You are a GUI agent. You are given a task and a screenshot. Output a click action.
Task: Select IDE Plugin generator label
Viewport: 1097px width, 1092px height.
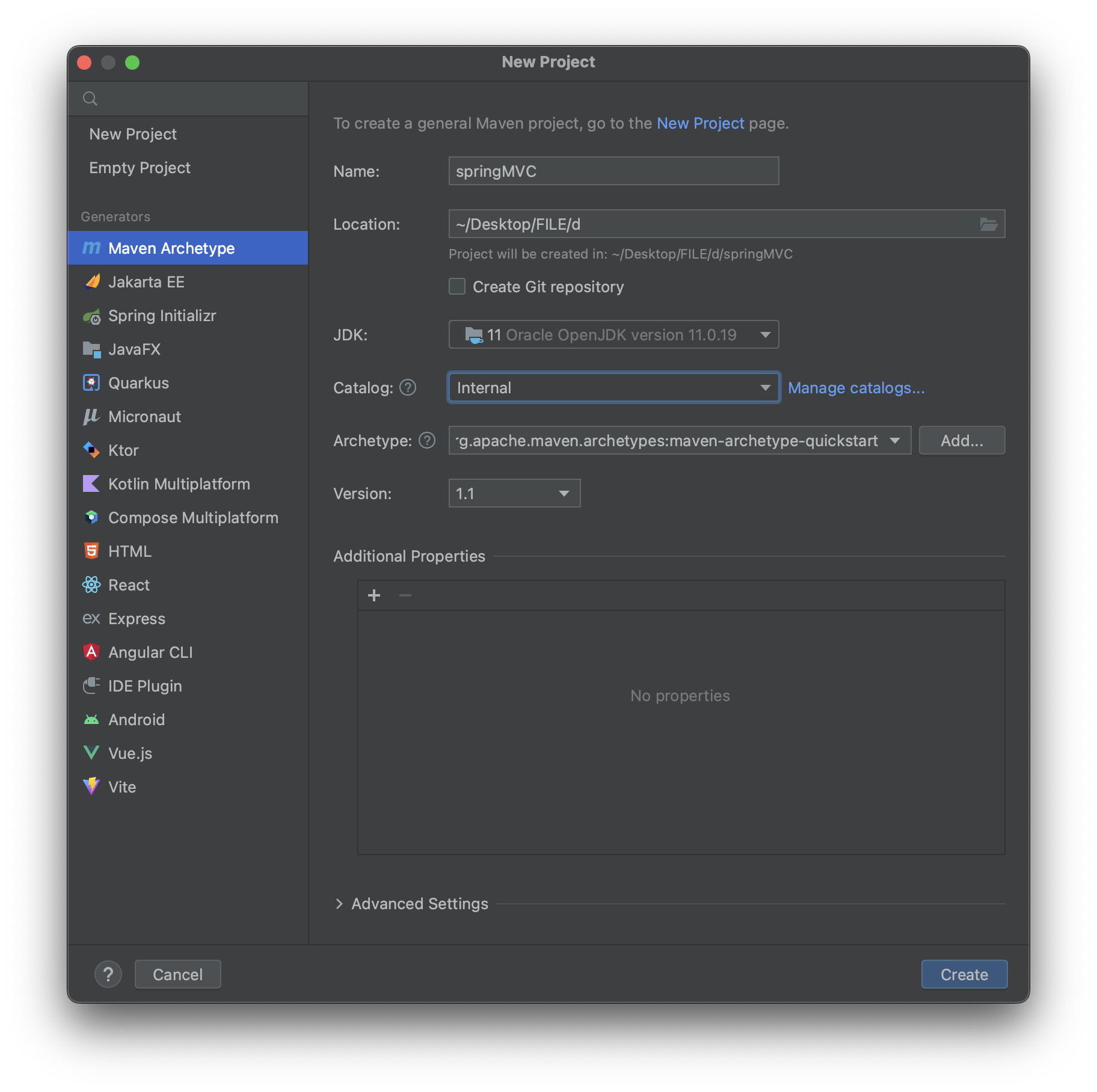pyautogui.click(x=145, y=686)
